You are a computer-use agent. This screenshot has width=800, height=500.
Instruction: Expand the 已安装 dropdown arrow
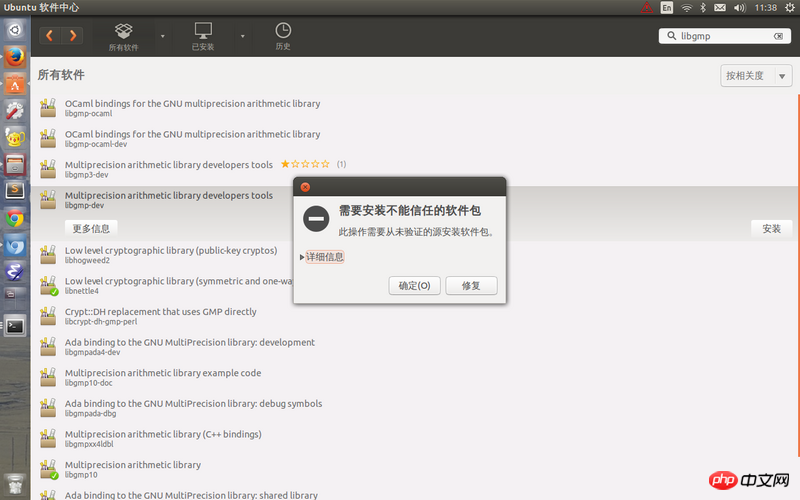tap(242, 36)
